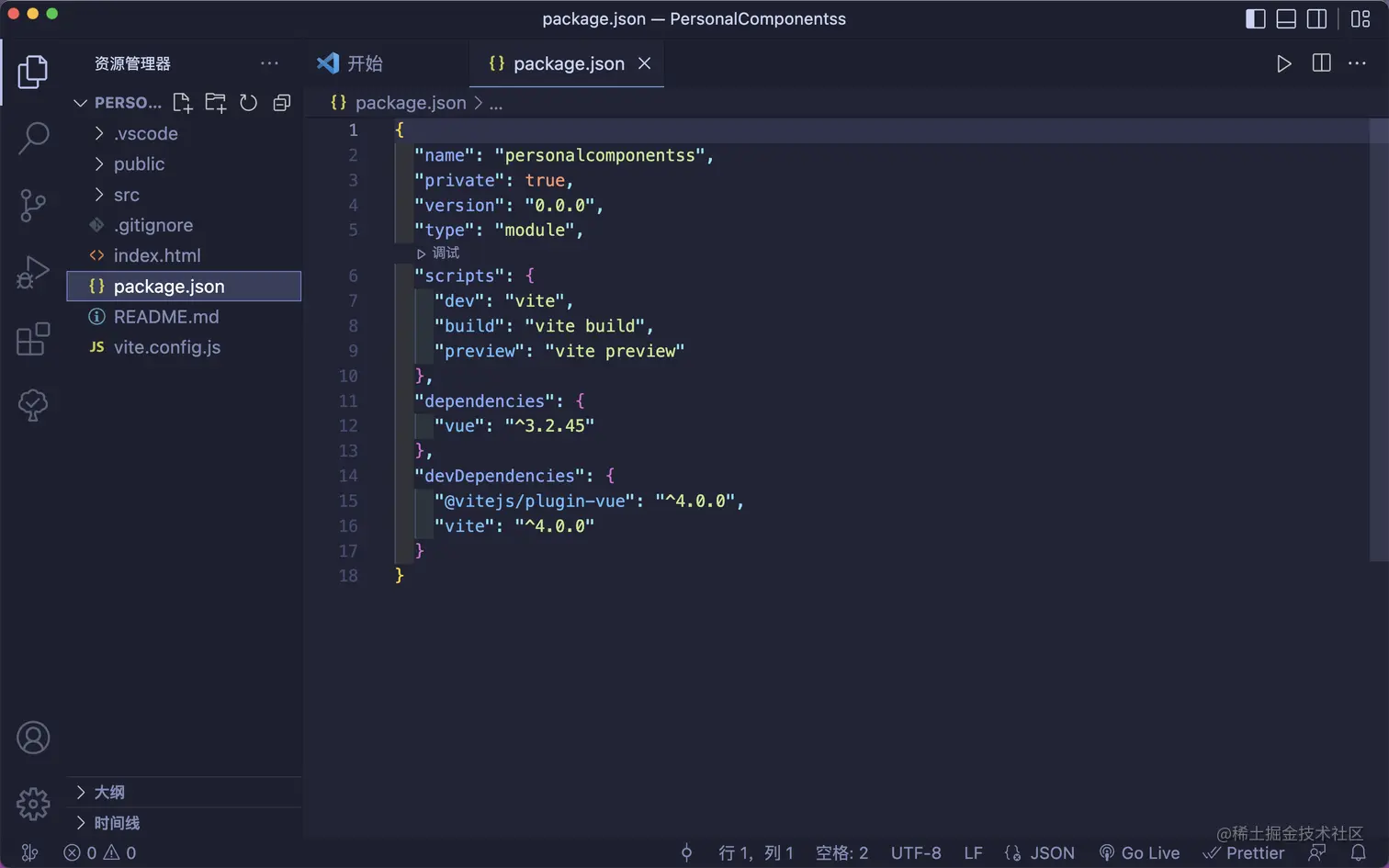Start server with Go Live
Image resolution: width=1389 pixels, height=868 pixels.
(x=1140, y=853)
